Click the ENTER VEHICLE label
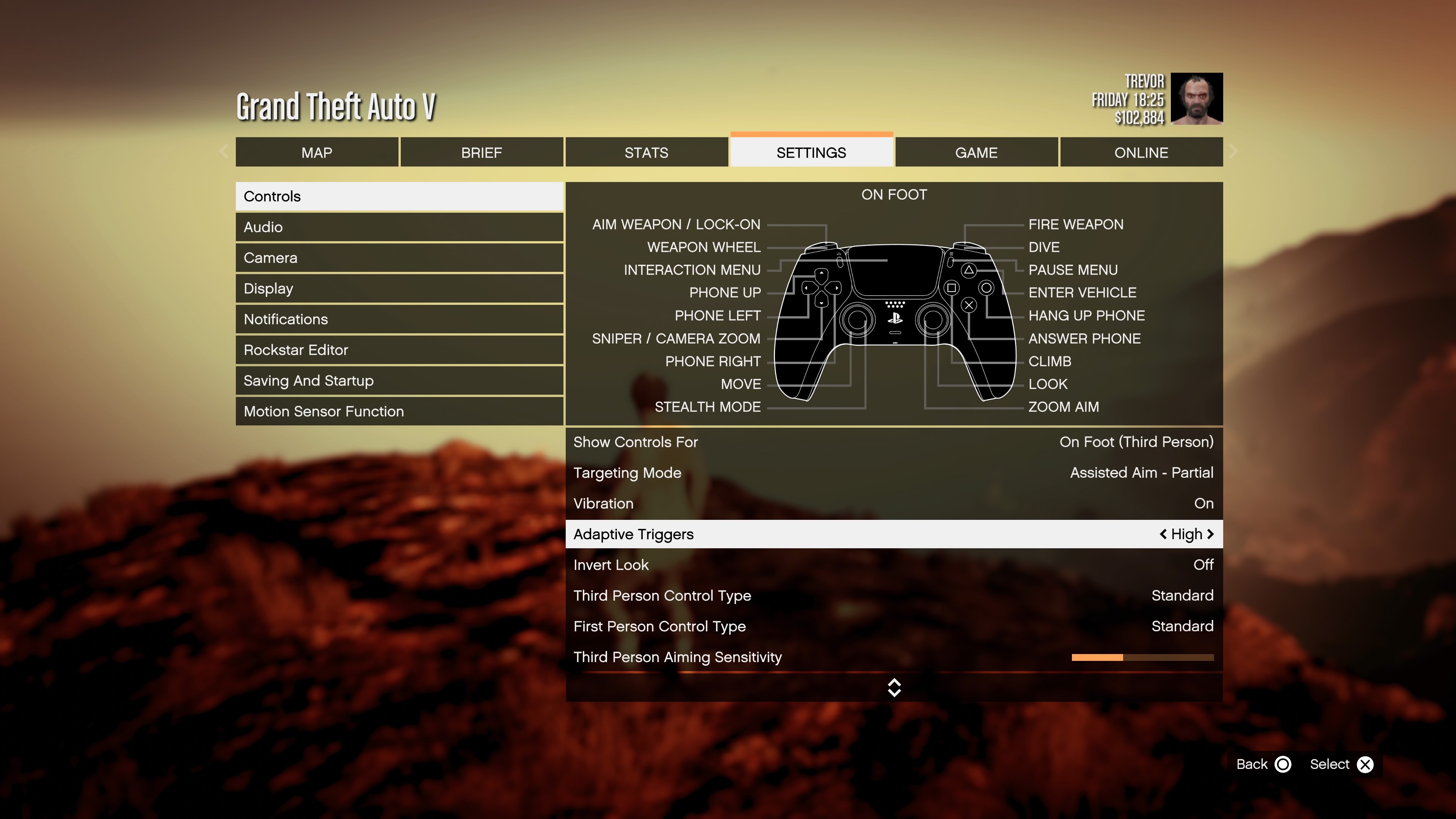 tap(1082, 292)
